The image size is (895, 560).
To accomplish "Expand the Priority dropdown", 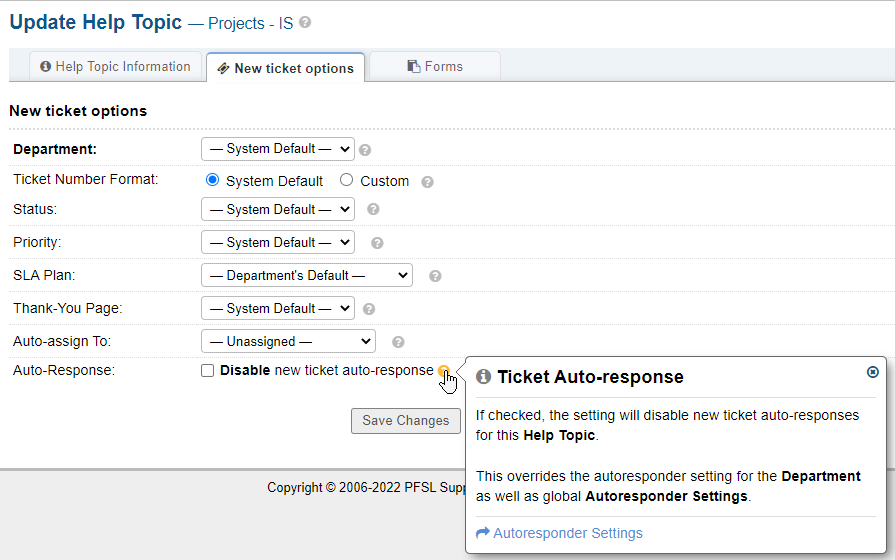I will tap(277, 242).
